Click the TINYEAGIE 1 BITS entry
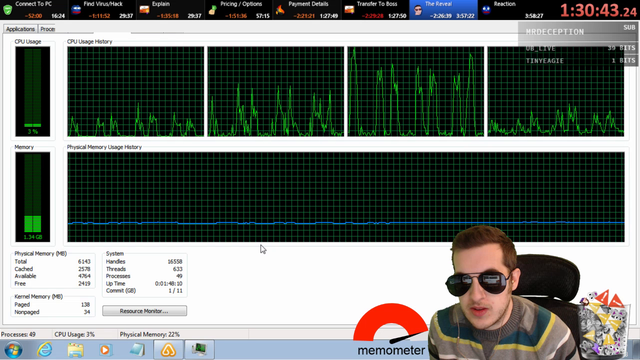Viewport: 640px width, 360px height. pos(580,60)
